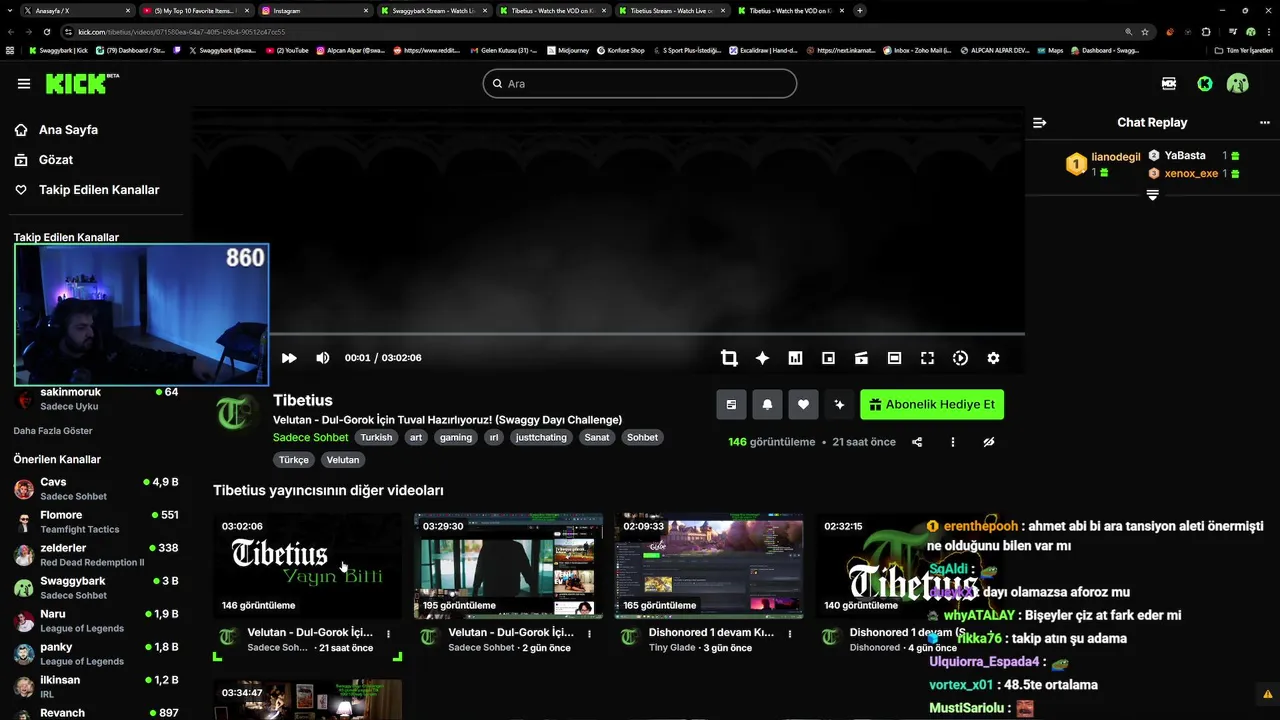Image resolution: width=1280 pixels, height=720 pixels.
Task: Open the Flomore recommended channel
Action: click(x=96, y=522)
